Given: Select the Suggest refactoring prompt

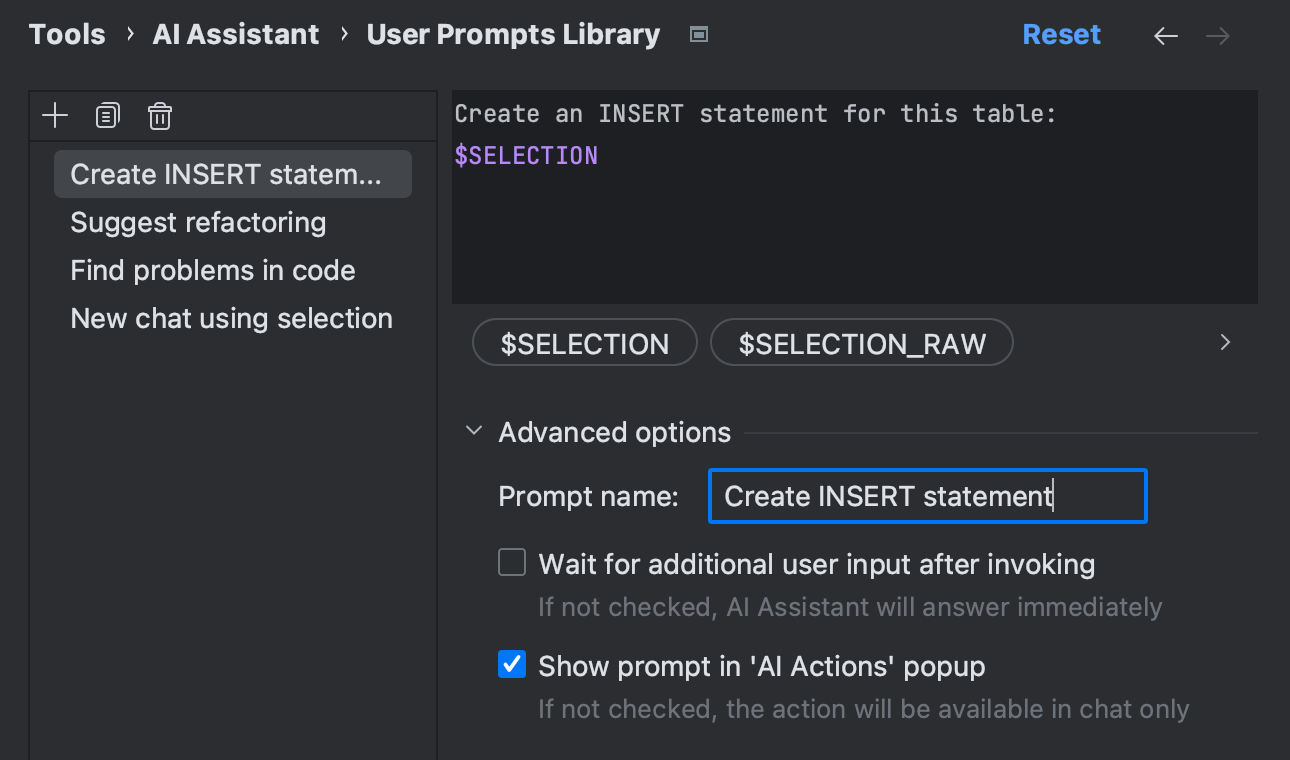Looking at the screenshot, I should (x=197, y=222).
